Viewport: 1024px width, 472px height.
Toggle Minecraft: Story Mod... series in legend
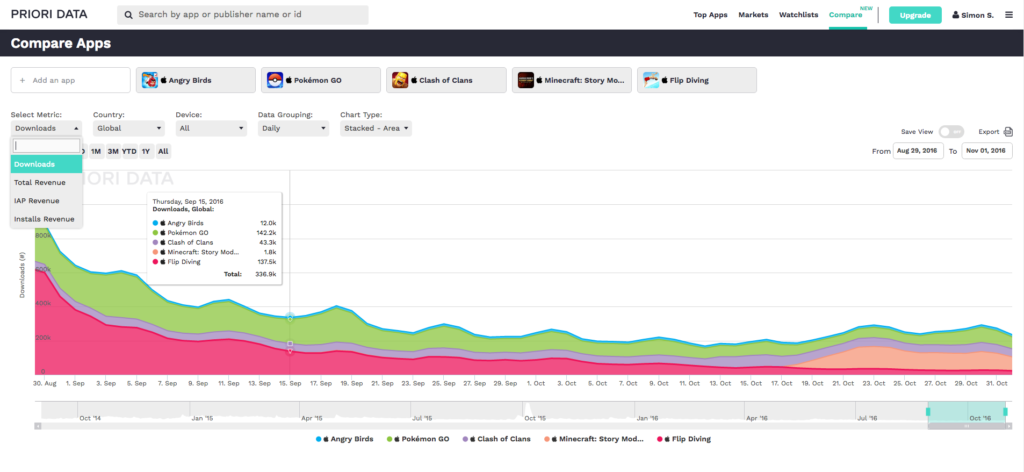(594, 439)
